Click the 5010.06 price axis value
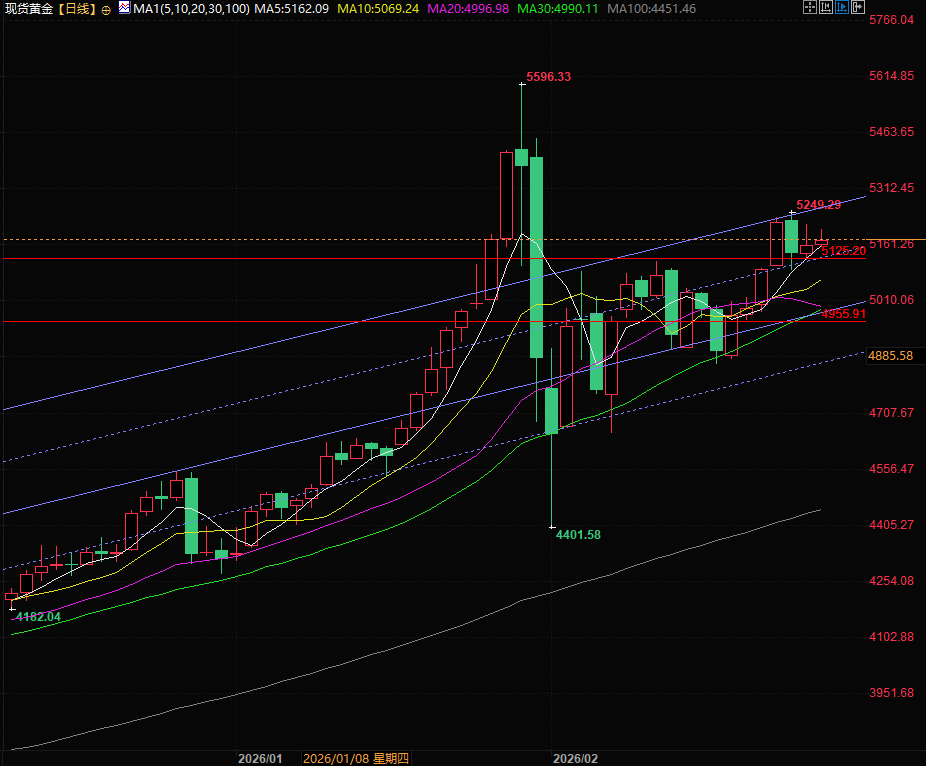Viewport: 926px width, 766px height. tap(891, 300)
